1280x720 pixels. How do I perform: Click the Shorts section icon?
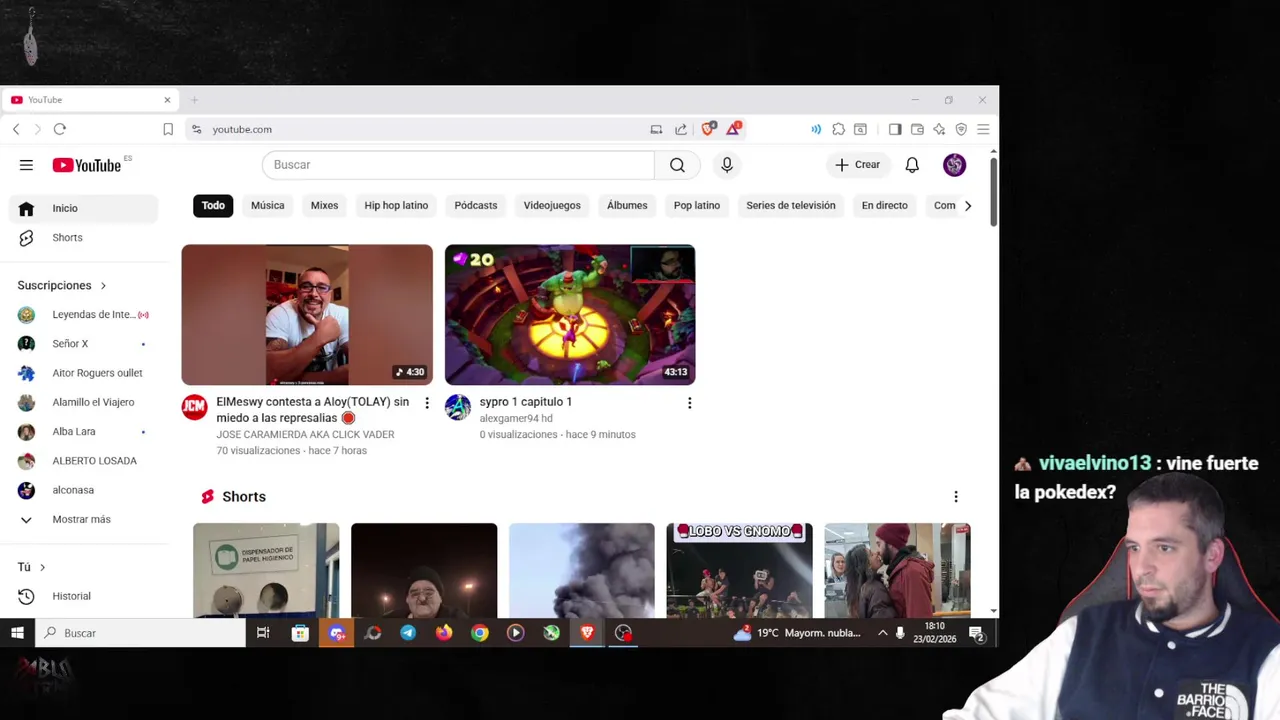(208, 497)
